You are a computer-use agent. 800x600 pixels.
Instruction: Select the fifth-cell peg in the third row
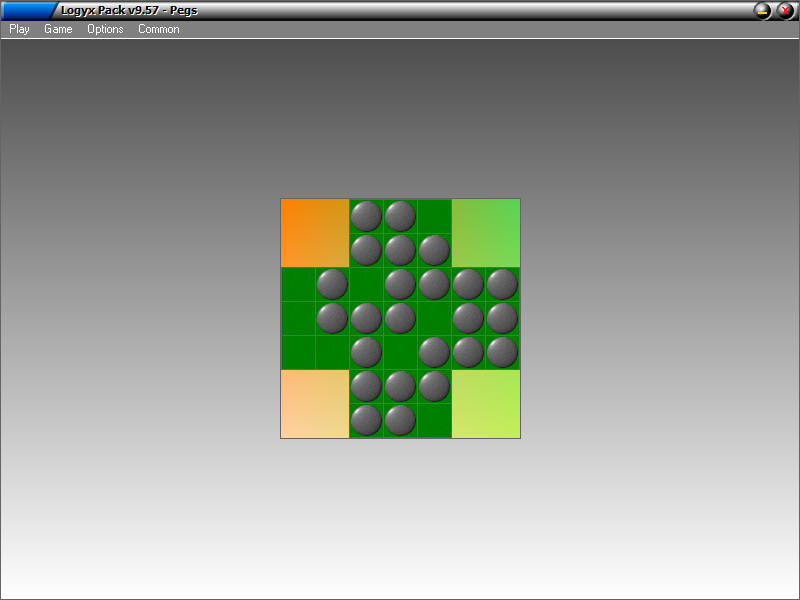pos(435,285)
